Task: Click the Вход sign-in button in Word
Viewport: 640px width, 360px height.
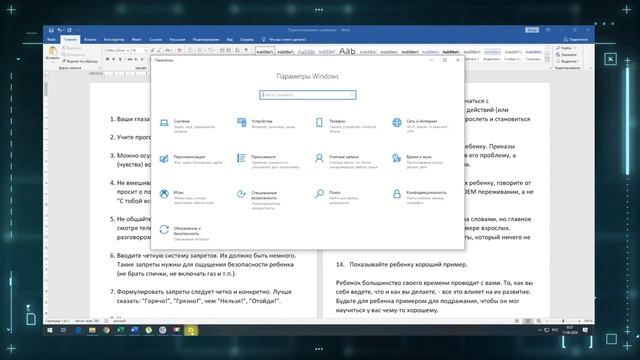Action: [x=532, y=30]
